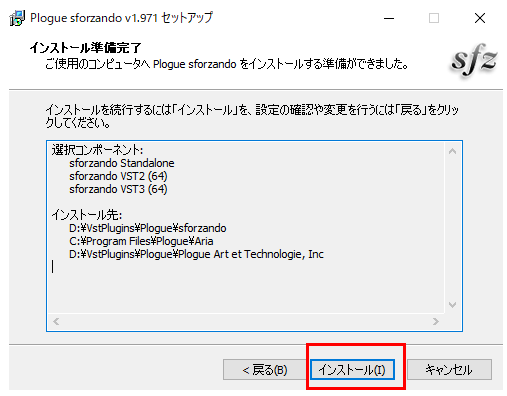Click the setup installer icon in title bar

pyautogui.click(x=17, y=18)
